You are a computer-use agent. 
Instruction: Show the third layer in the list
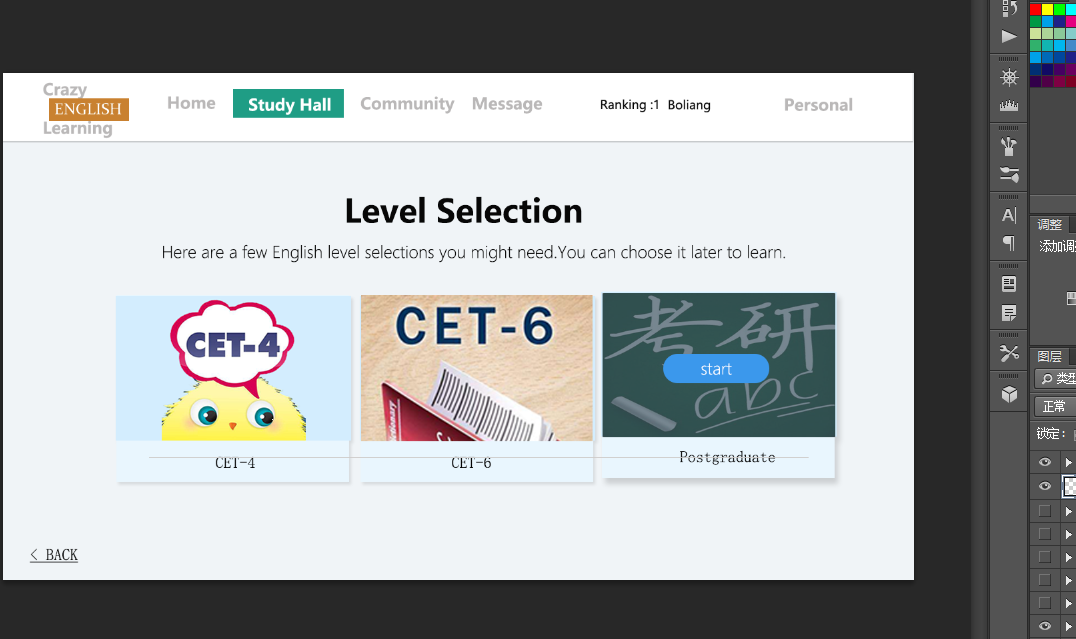pyautogui.click(x=1045, y=511)
